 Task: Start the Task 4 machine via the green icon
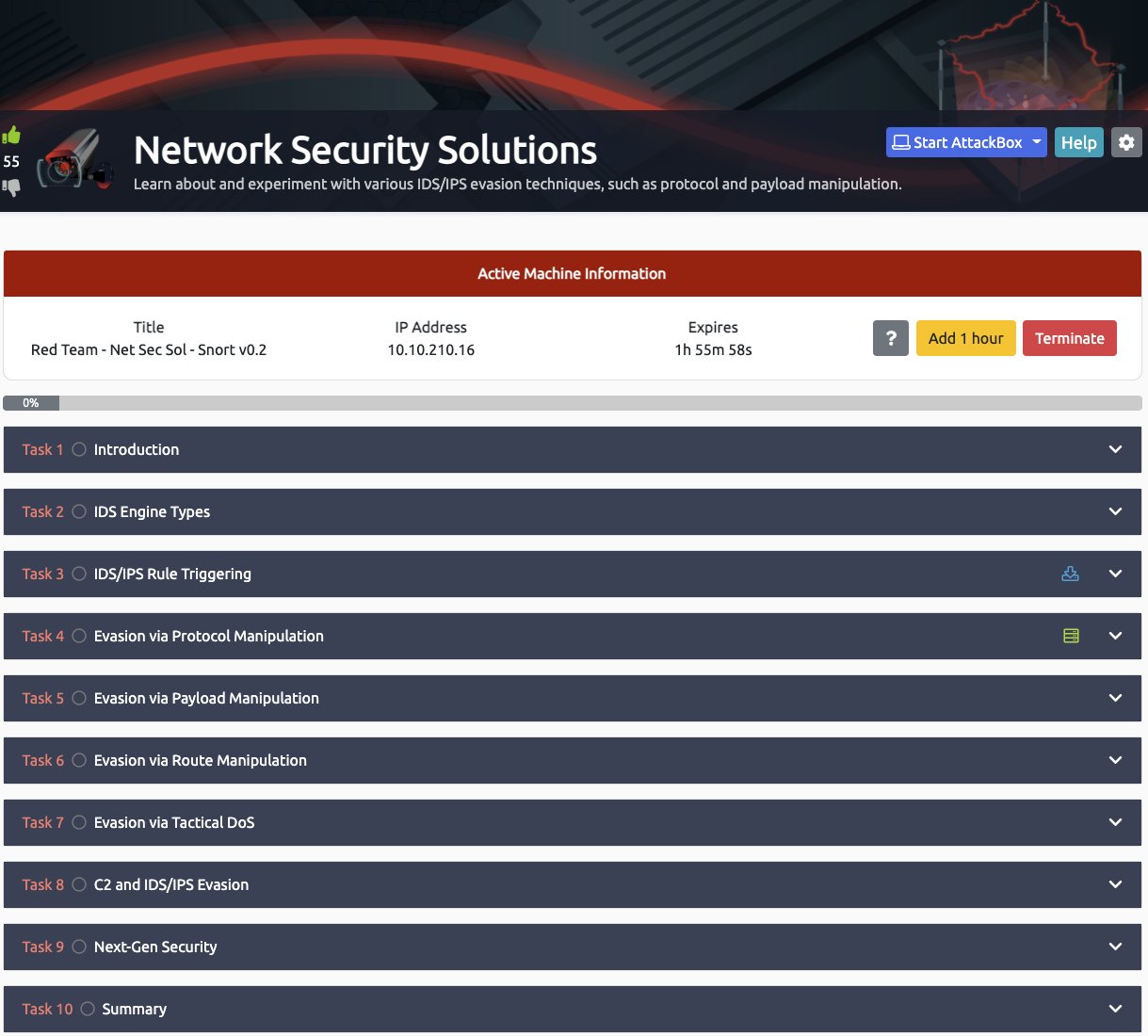pos(1070,635)
